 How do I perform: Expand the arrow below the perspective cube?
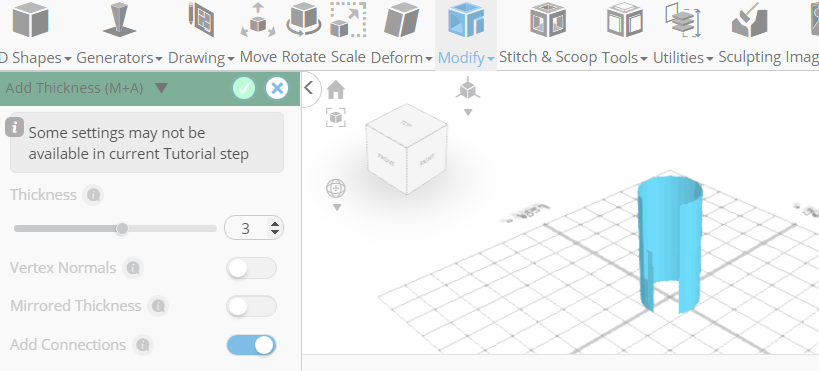click(468, 112)
